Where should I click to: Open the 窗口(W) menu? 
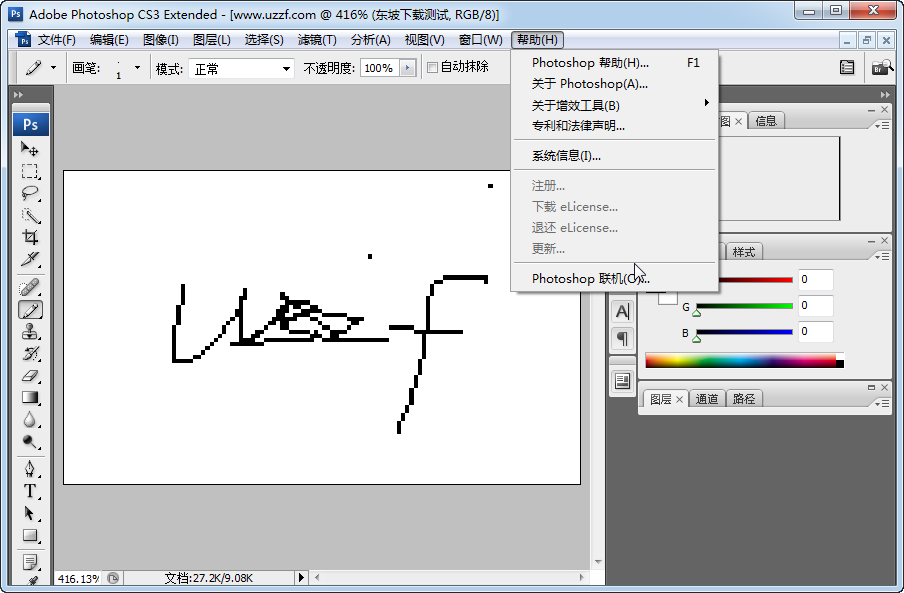click(x=480, y=40)
